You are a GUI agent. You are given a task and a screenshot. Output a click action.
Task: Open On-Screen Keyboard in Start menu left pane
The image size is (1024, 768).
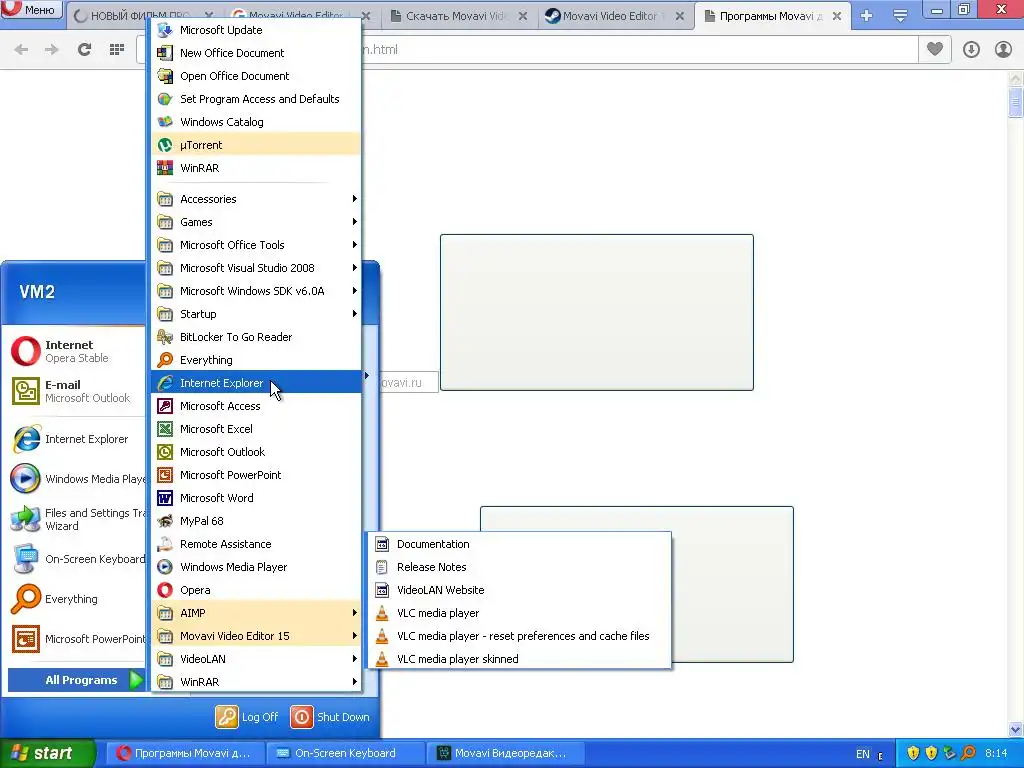tap(76, 559)
